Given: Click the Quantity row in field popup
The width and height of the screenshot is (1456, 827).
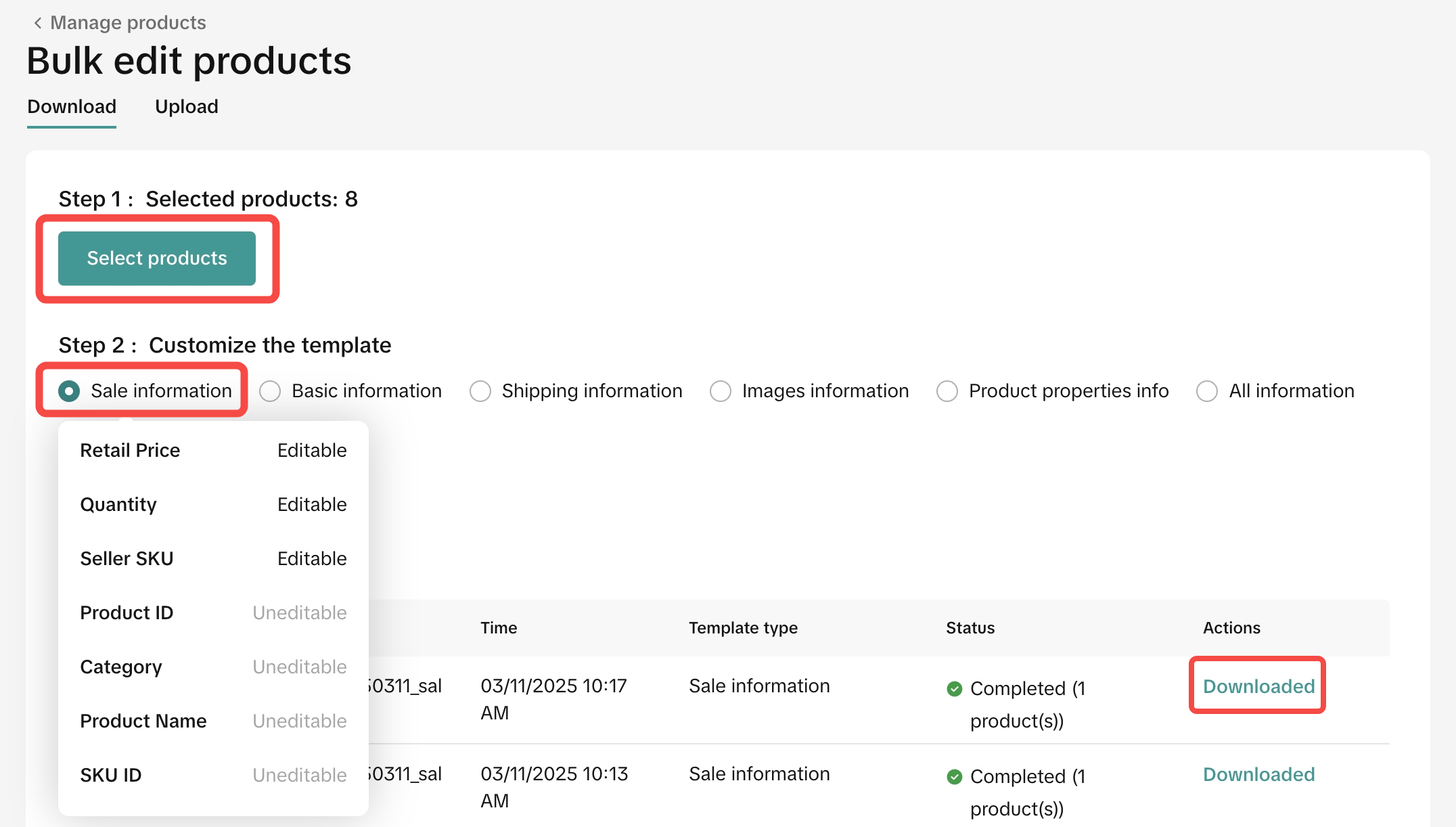Looking at the screenshot, I should tap(213, 505).
